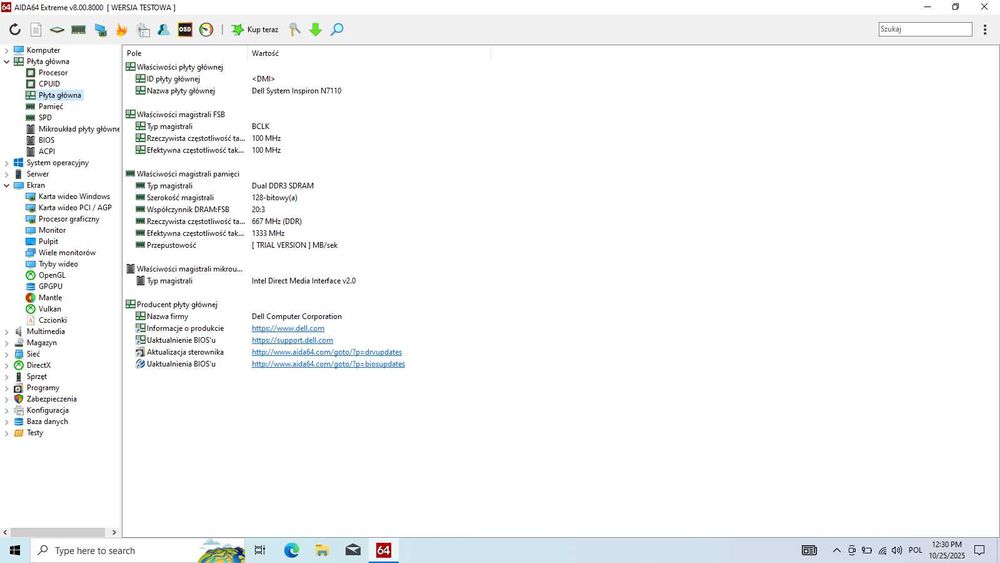Click the Dell System Inspiron N7110 value

click(296, 91)
